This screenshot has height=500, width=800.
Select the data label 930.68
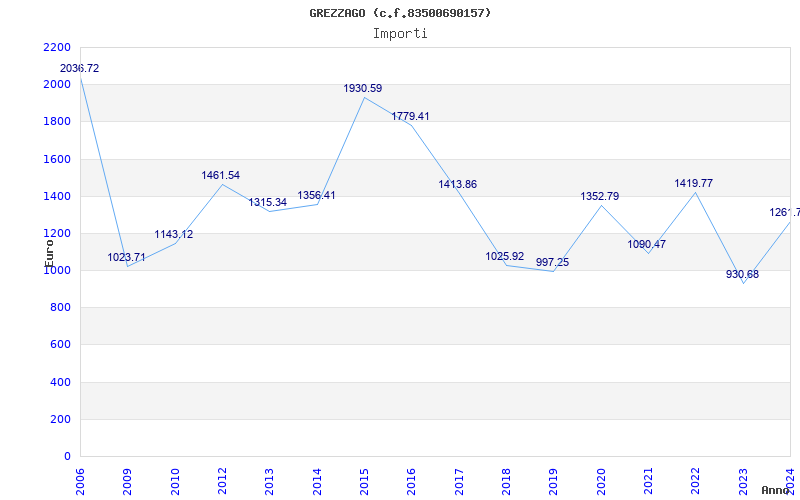(x=742, y=274)
